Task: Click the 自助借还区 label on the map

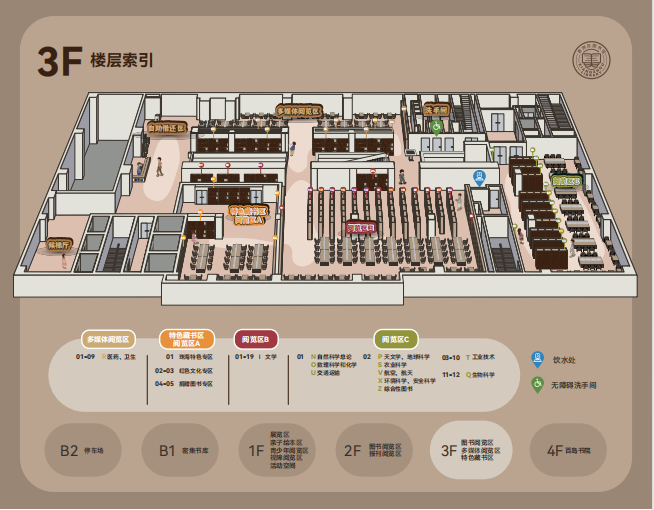Action: [x=166, y=128]
